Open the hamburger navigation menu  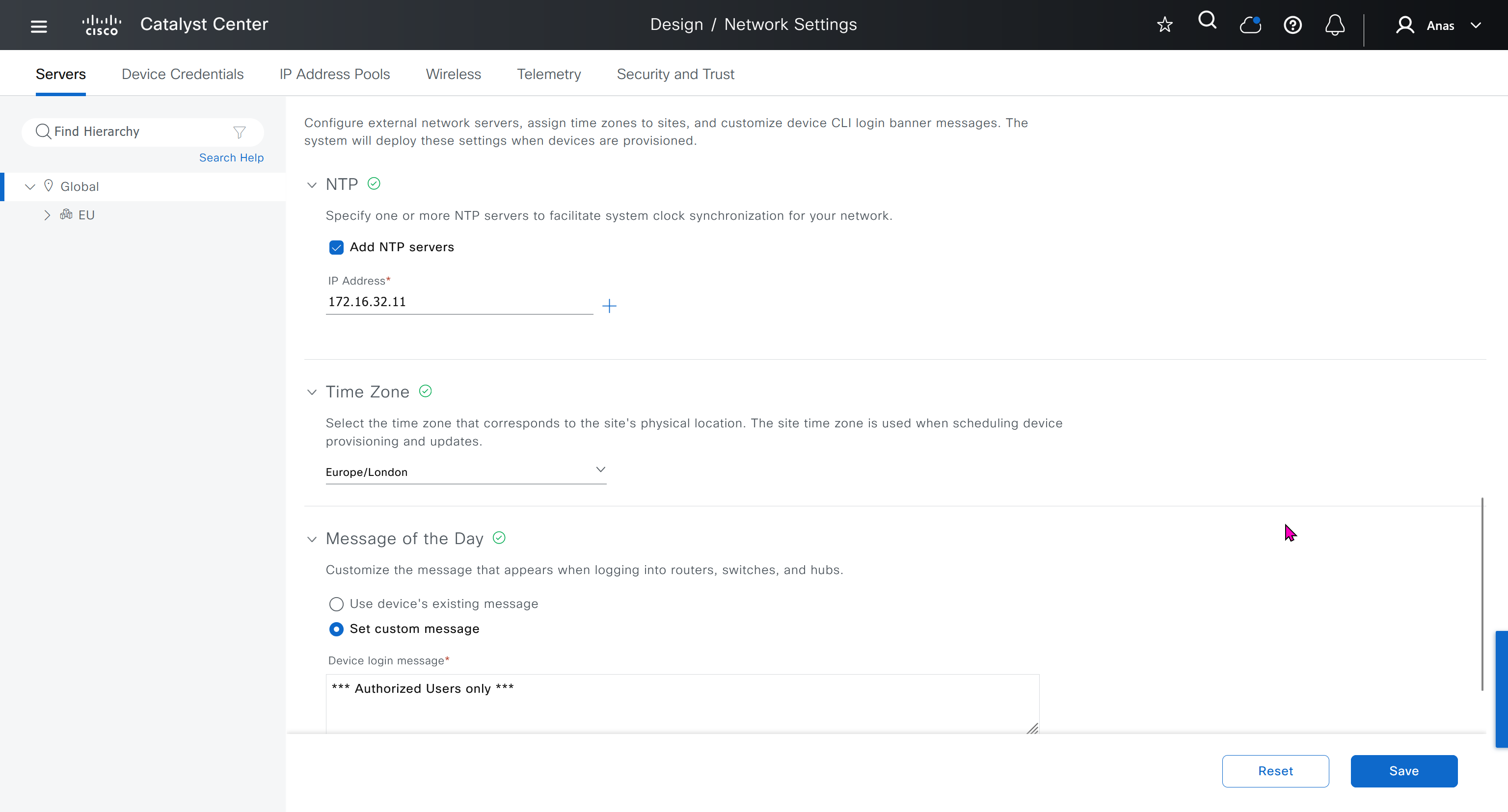(39, 26)
